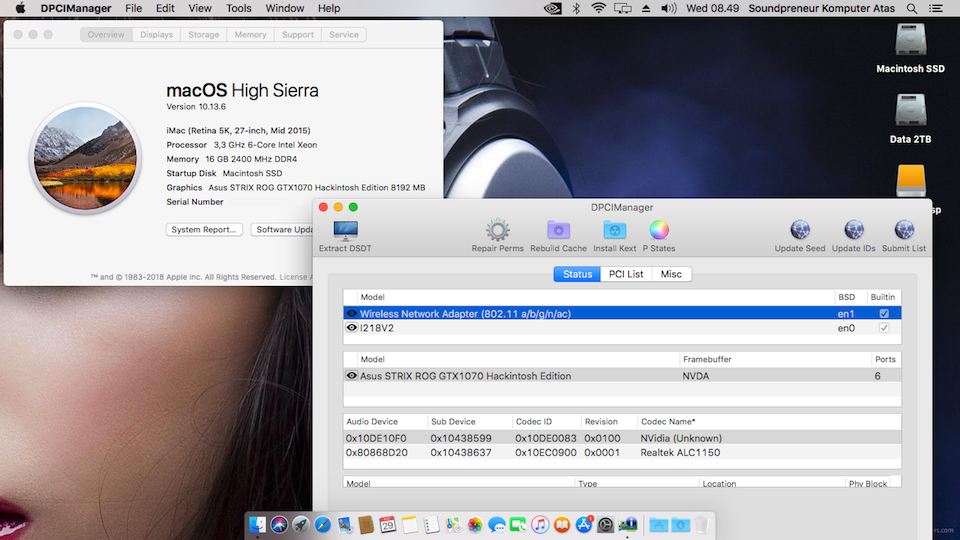This screenshot has height=540, width=960.
Task: Open Maps from the dock
Action: point(453,525)
